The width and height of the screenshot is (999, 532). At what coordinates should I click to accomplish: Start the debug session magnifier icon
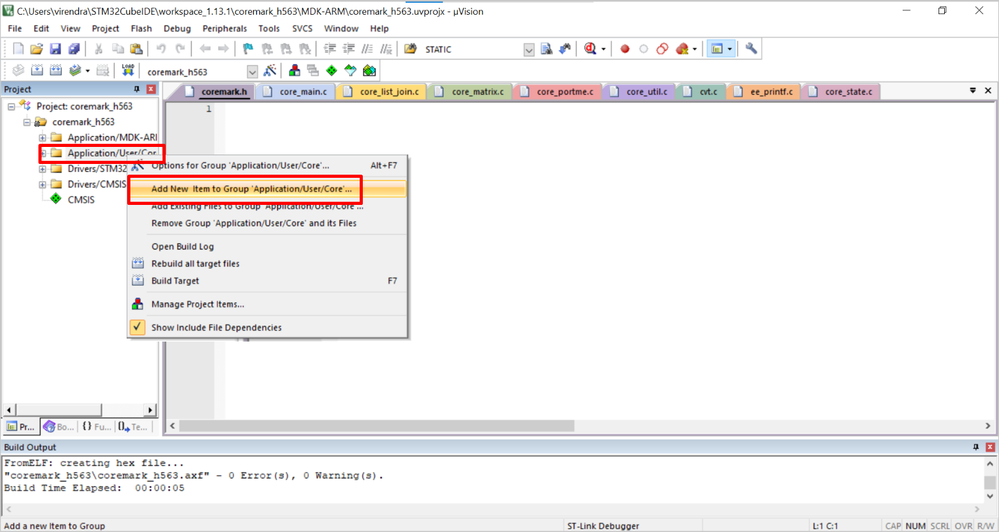pos(590,49)
